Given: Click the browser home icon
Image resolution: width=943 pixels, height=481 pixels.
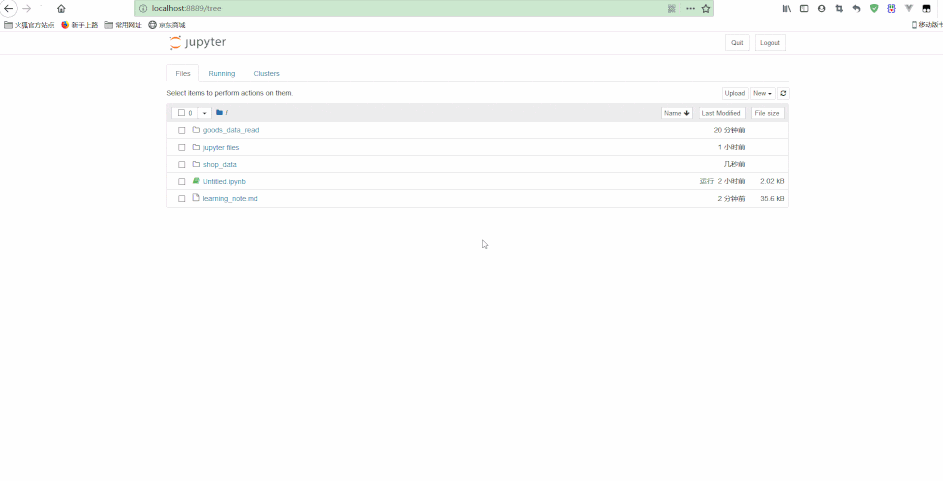Looking at the screenshot, I should point(61,8).
